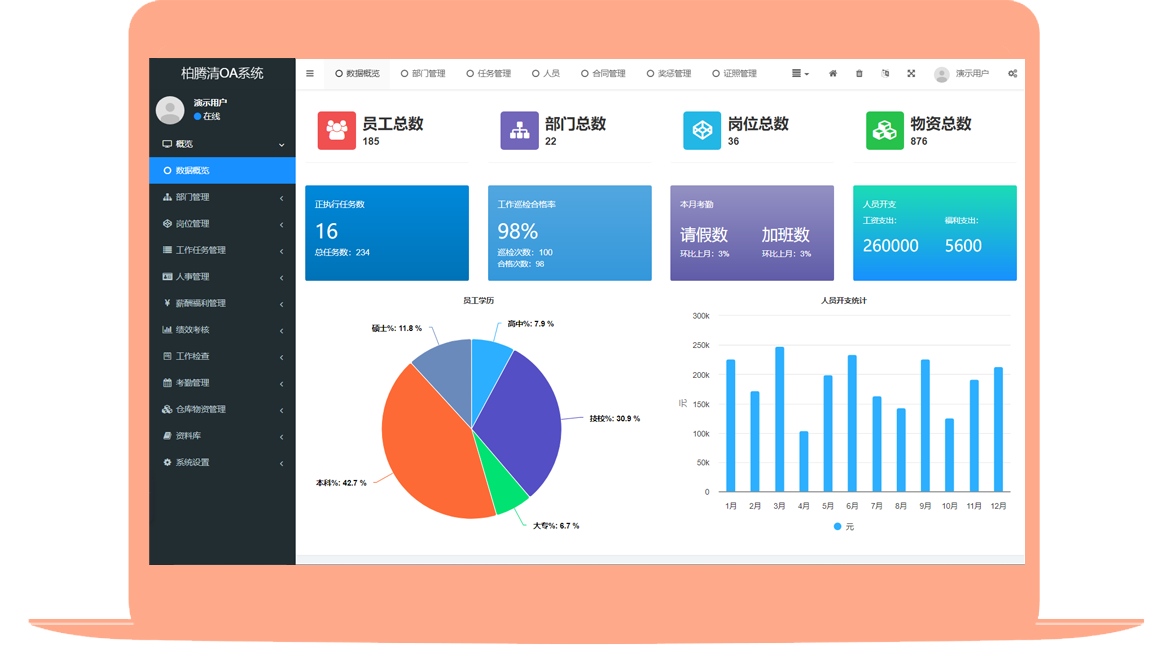Click the 柏腾清OA系统 title
Viewport: 1171px width, 648px height.
(222, 73)
